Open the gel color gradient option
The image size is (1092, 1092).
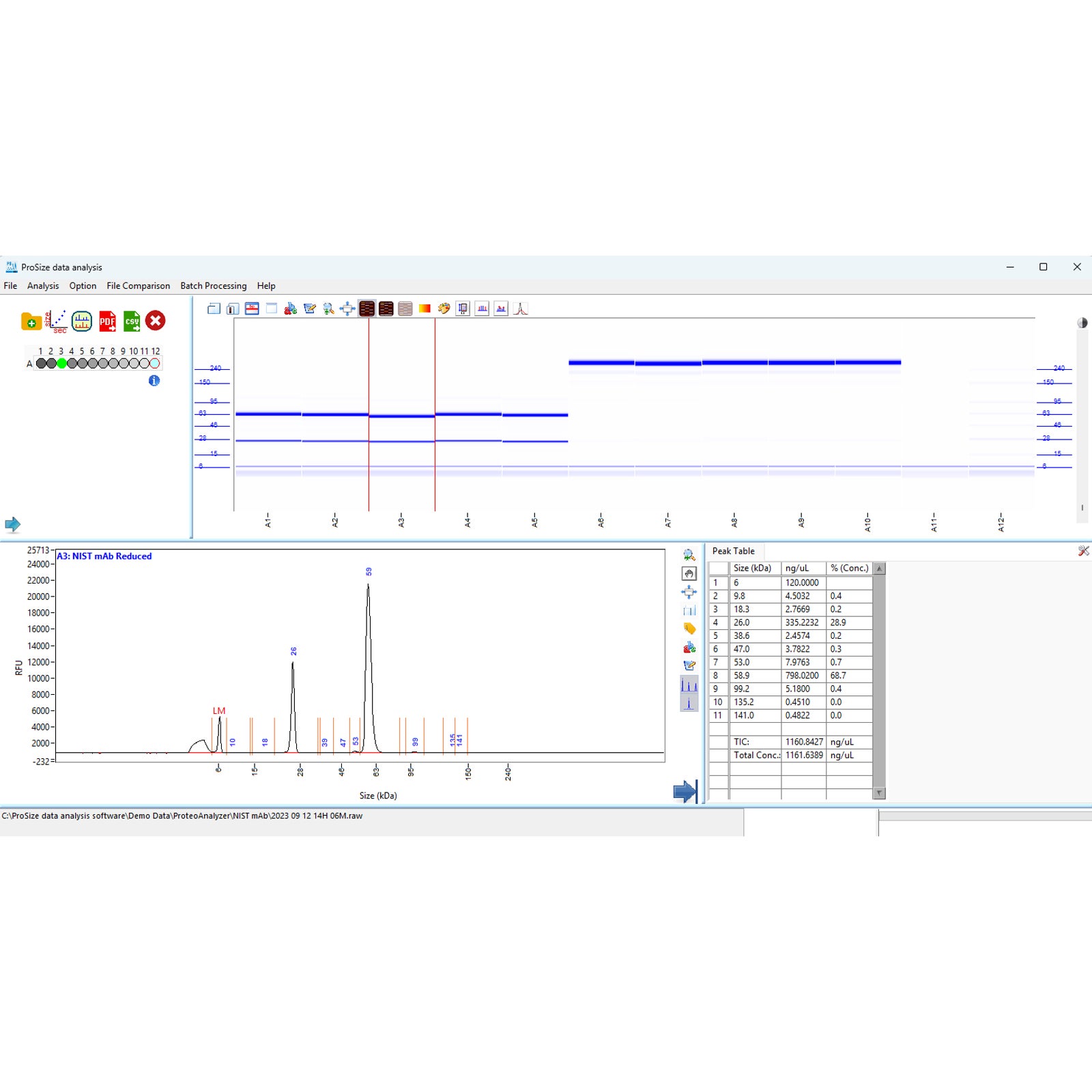tap(425, 309)
